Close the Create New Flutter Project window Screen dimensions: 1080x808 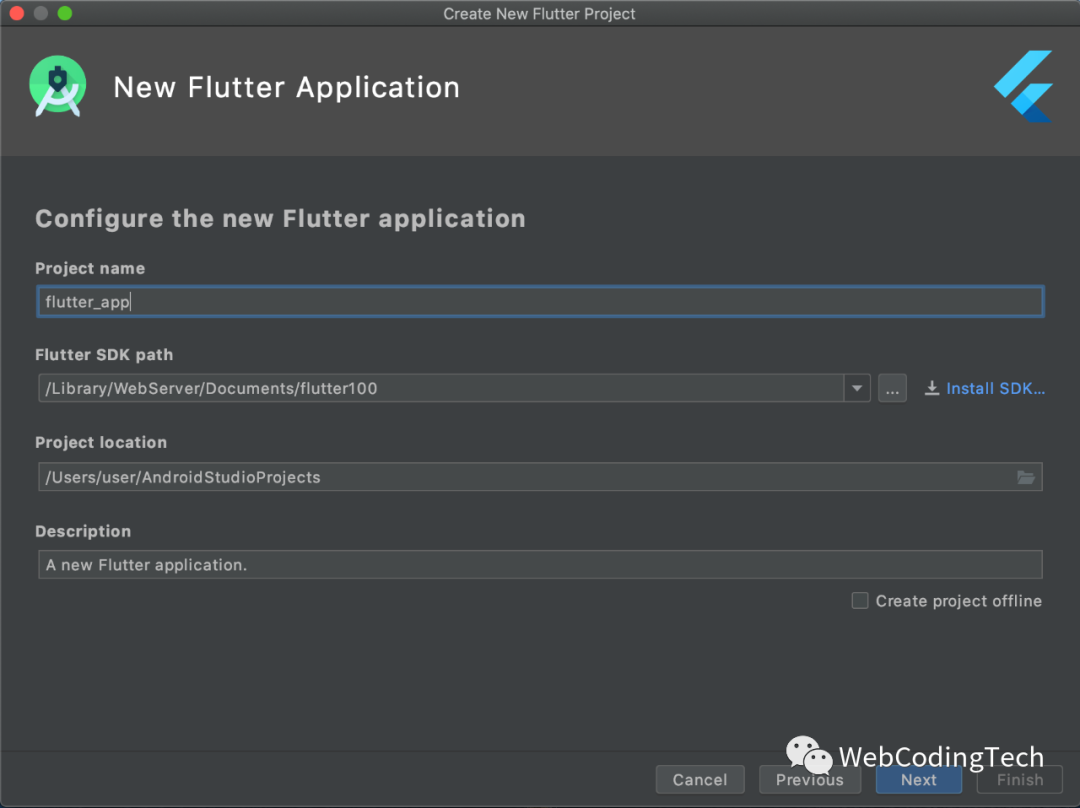tap(17, 13)
